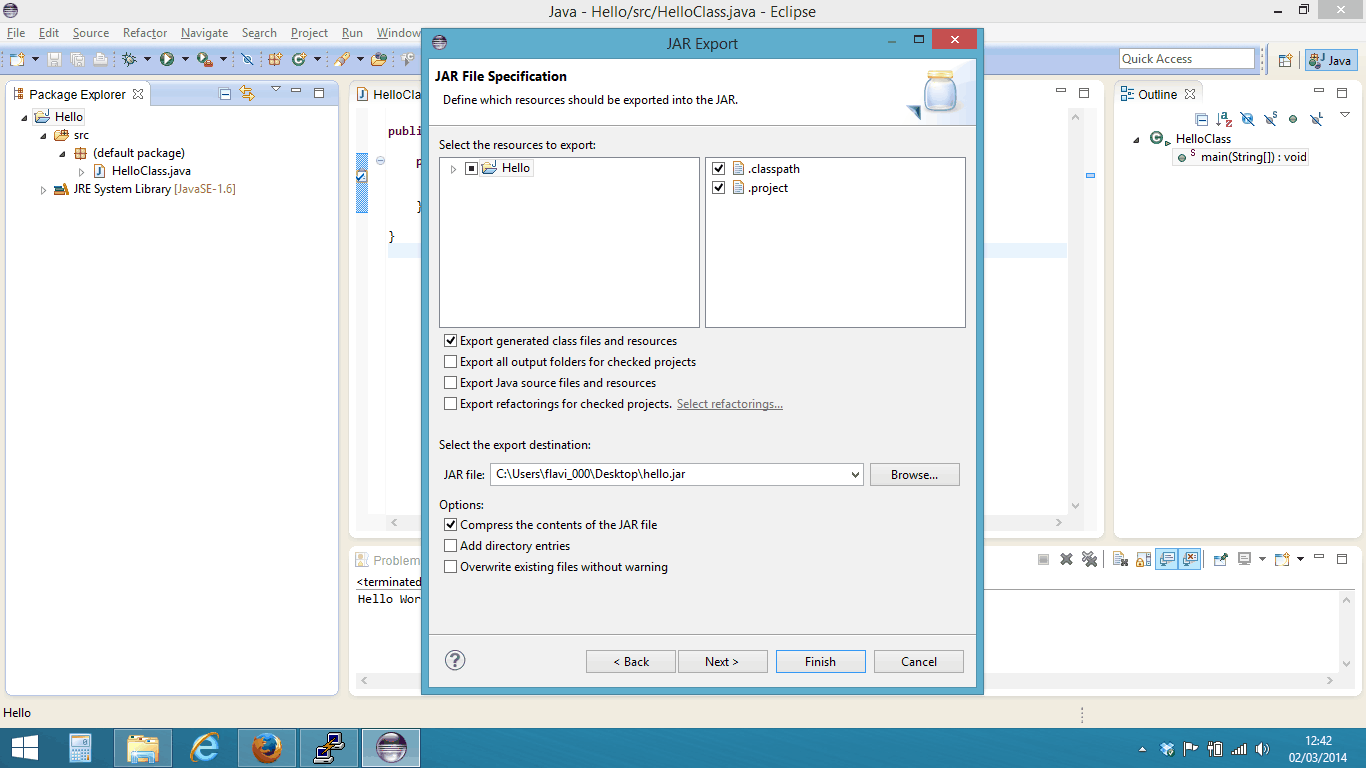Click Browse to choose JAR destination
The image size is (1366, 768).
(914, 475)
